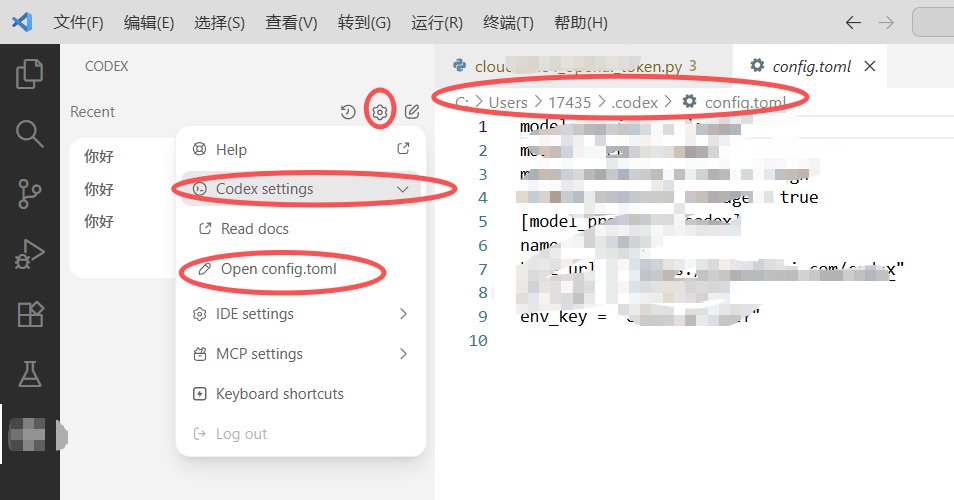This screenshot has height=500, width=954.
Task: Click Open config.toml menu entry
Action: [278, 269]
